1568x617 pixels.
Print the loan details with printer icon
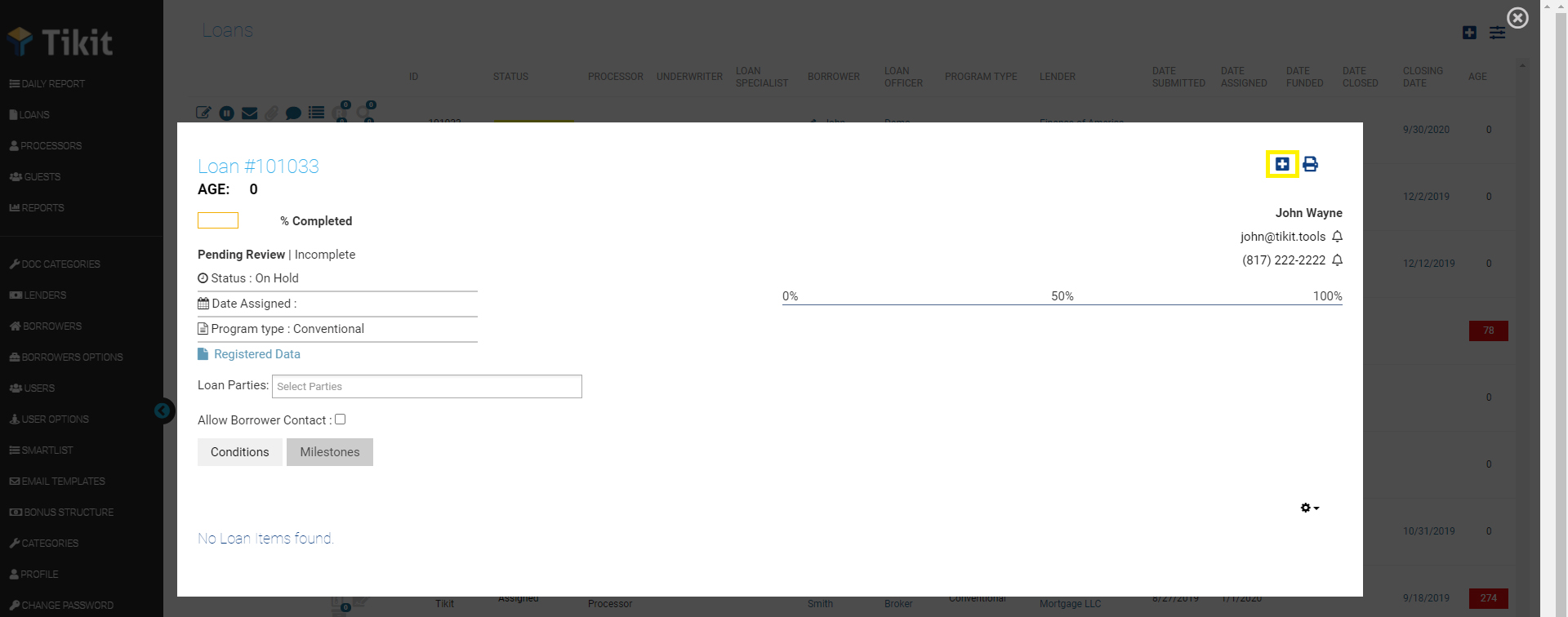tap(1310, 164)
